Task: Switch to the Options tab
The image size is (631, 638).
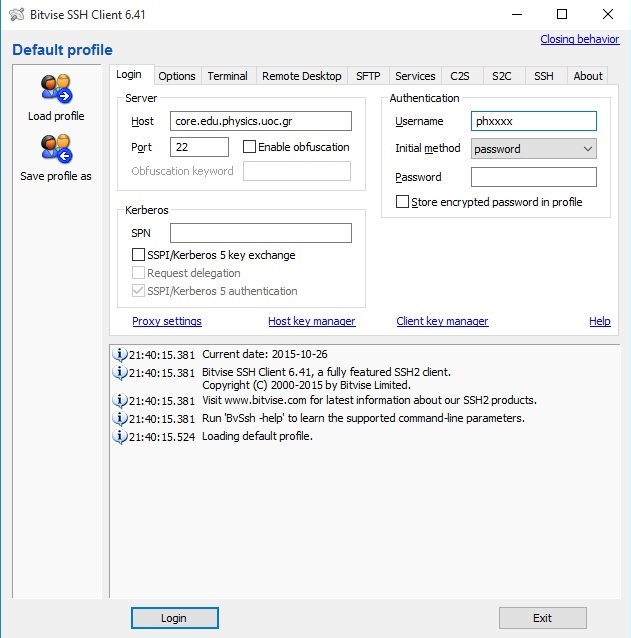Action: (177, 76)
